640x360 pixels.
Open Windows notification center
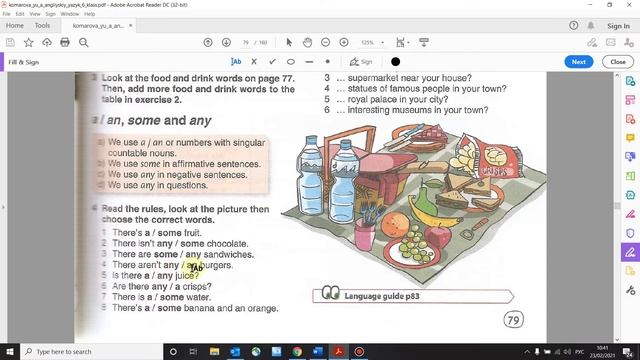tap(627, 351)
